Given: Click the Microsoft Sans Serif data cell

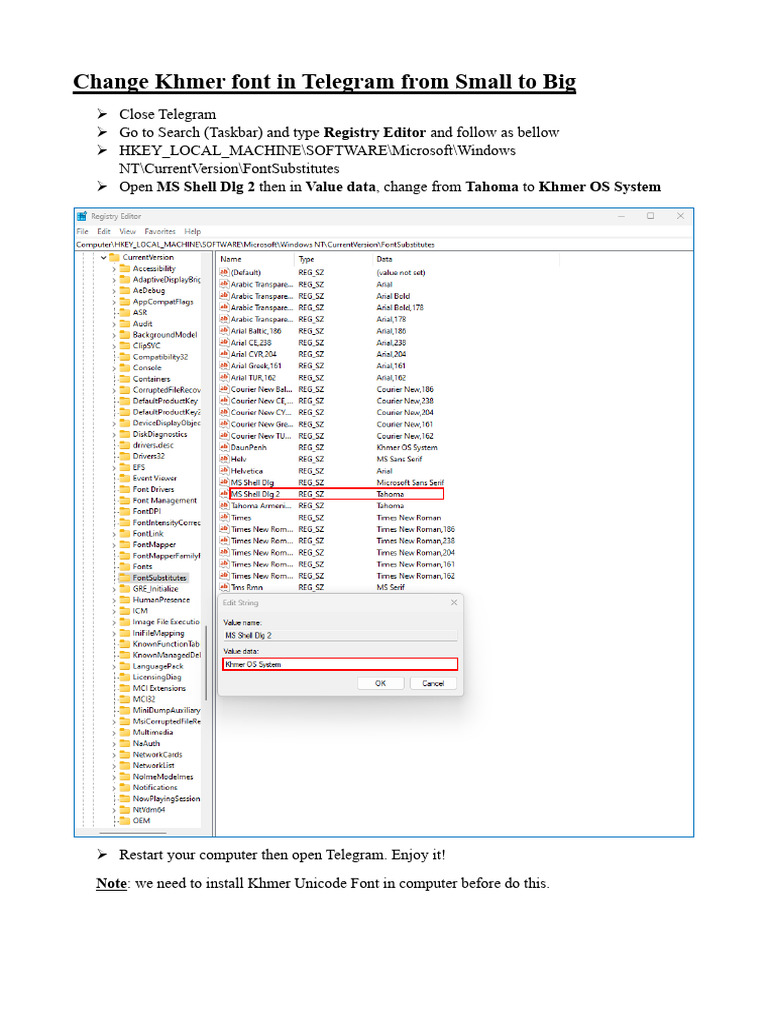Looking at the screenshot, I should pos(410,483).
